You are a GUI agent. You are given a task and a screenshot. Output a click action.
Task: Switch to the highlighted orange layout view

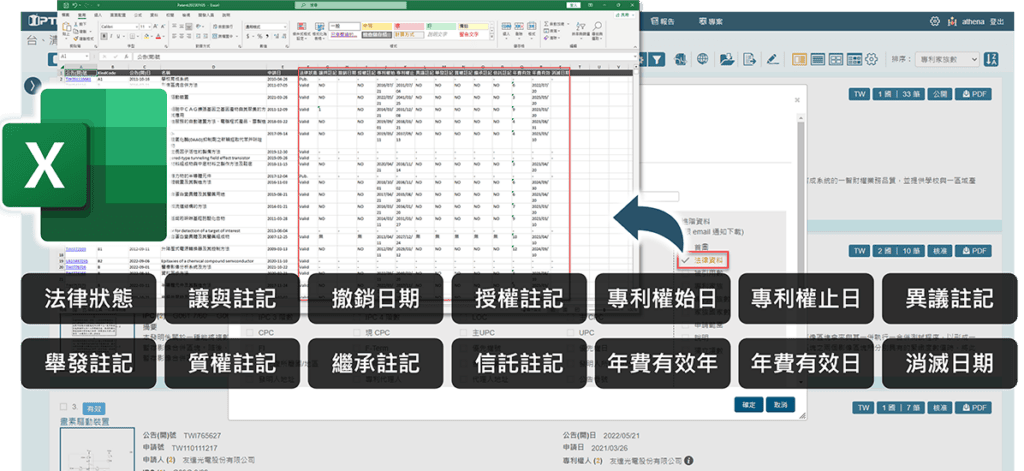pyautogui.click(x=797, y=59)
